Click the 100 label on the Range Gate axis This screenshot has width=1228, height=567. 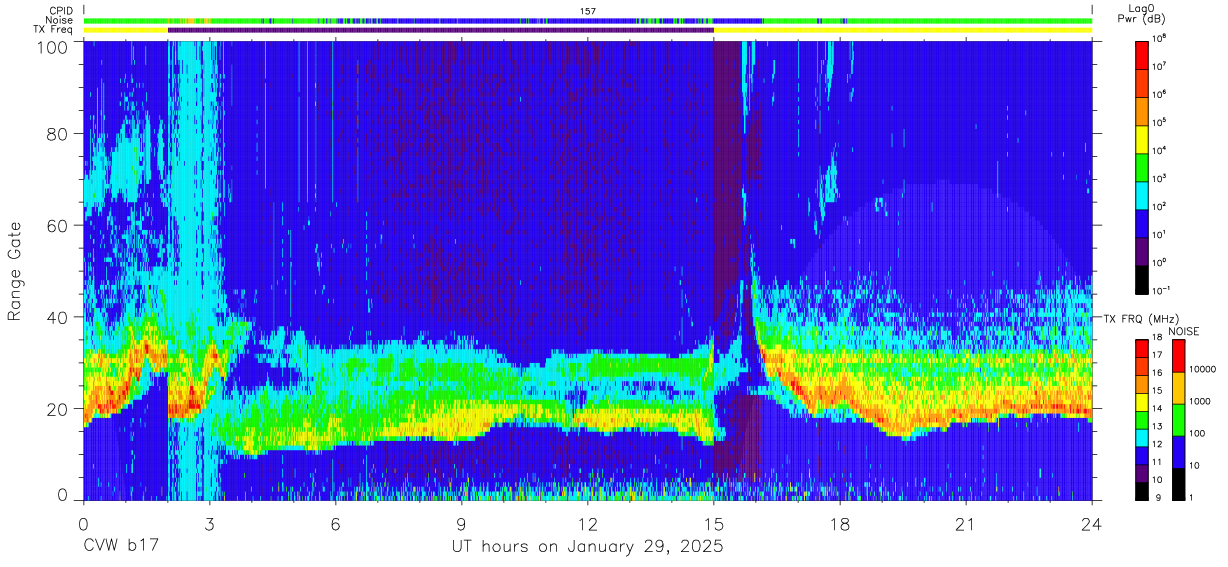(53, 46)
